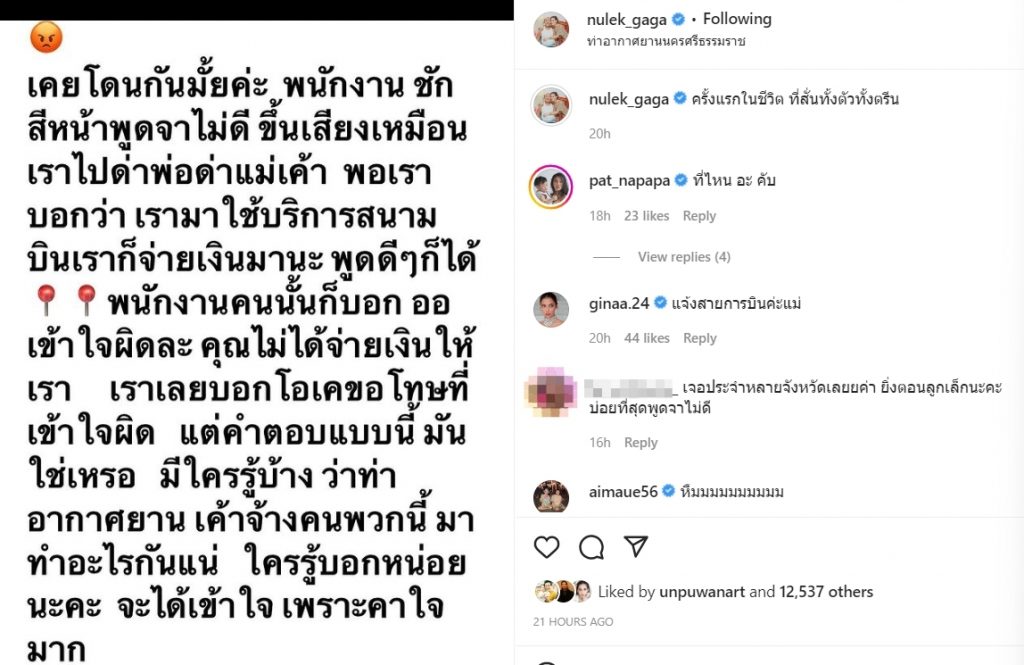The image size is (1024, 665).
Task: Reply to ginaa.24's comment
Action: click(699, 338)
